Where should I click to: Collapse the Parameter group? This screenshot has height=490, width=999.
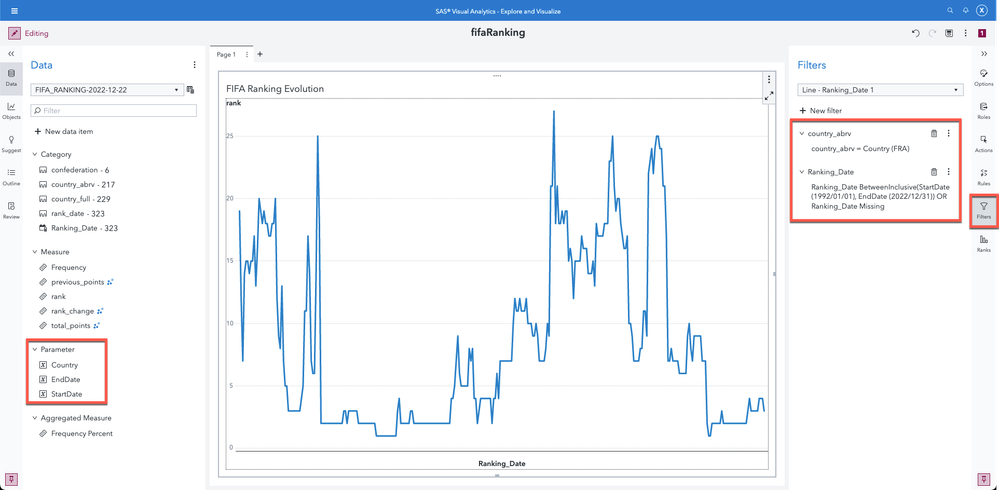[35, 349]
